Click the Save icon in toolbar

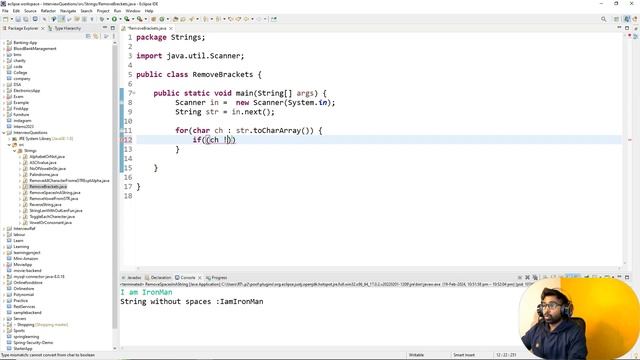pos(18,19)
